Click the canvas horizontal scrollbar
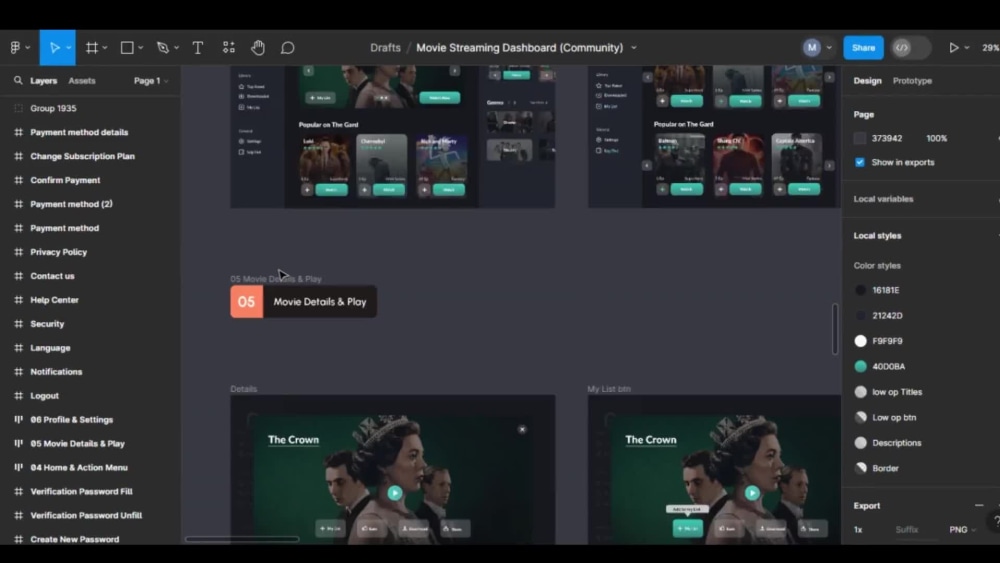1000x563 pixels. pos(242,539)
